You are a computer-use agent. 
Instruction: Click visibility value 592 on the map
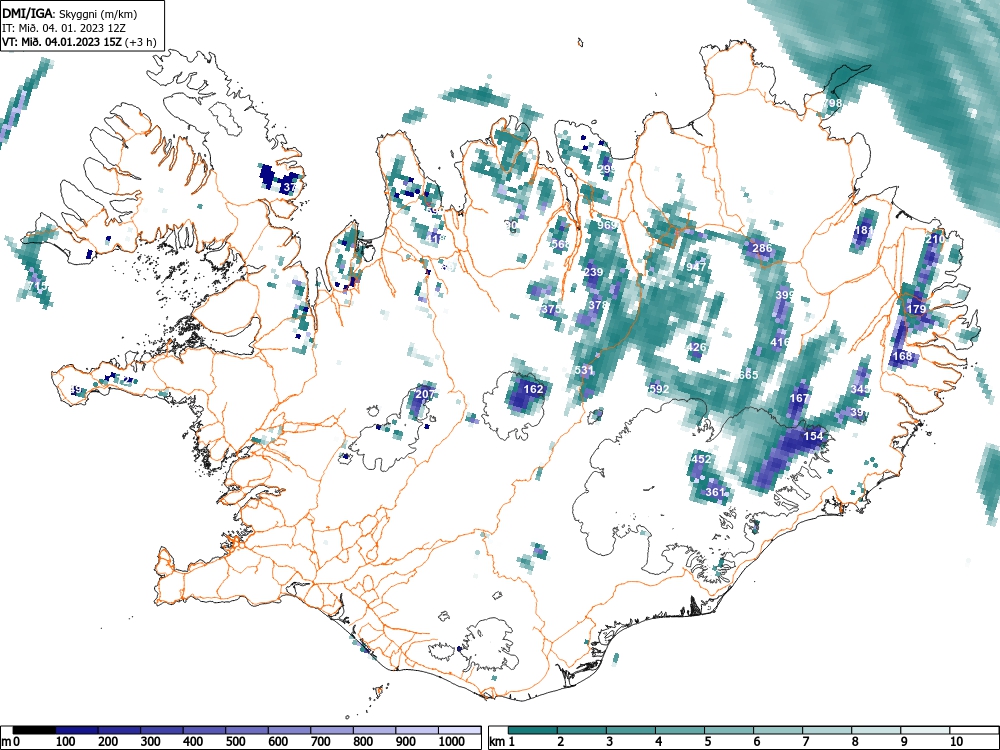[659, 388]
